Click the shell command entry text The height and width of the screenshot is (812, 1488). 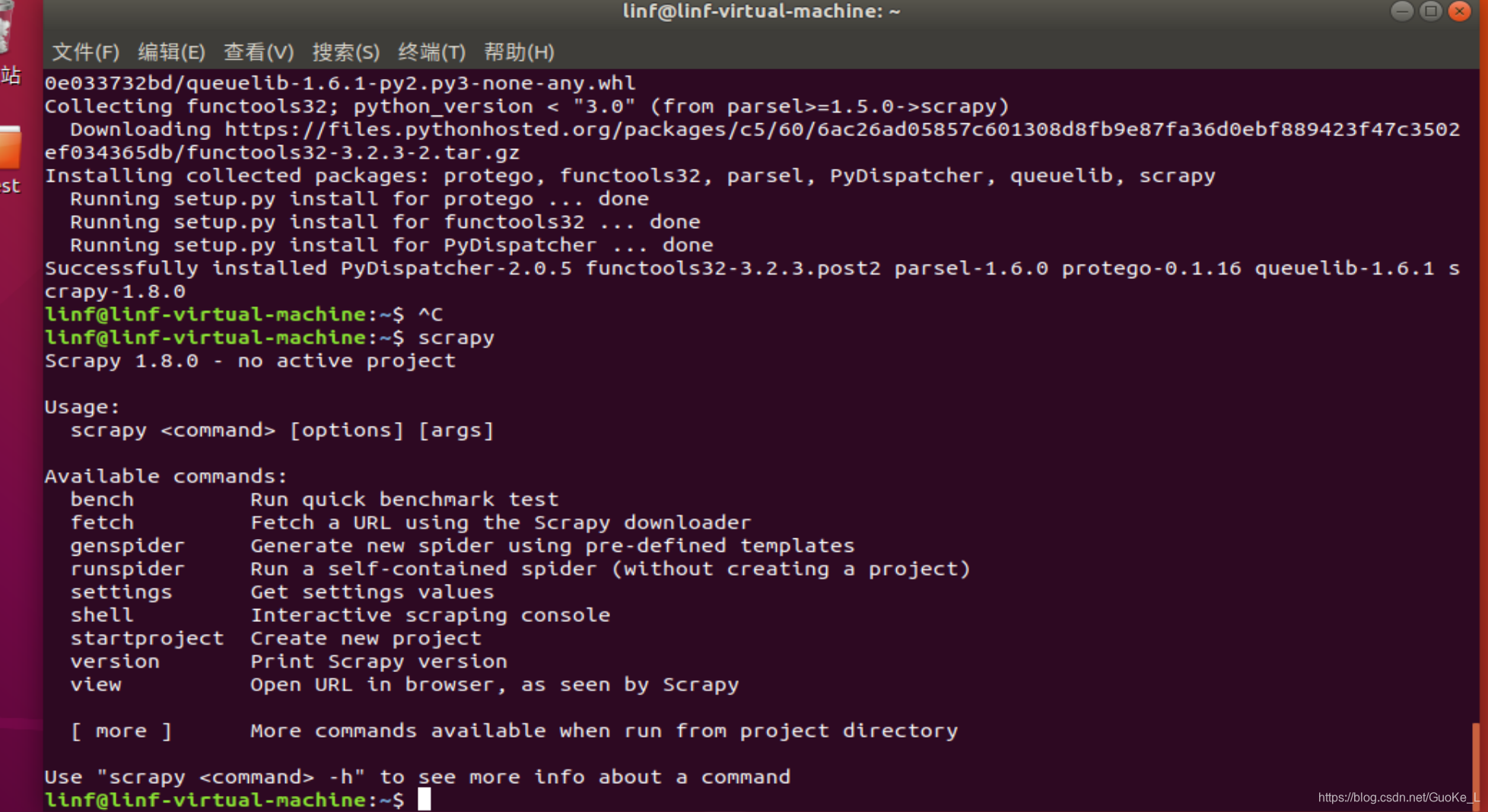click(x=101, y=614)
